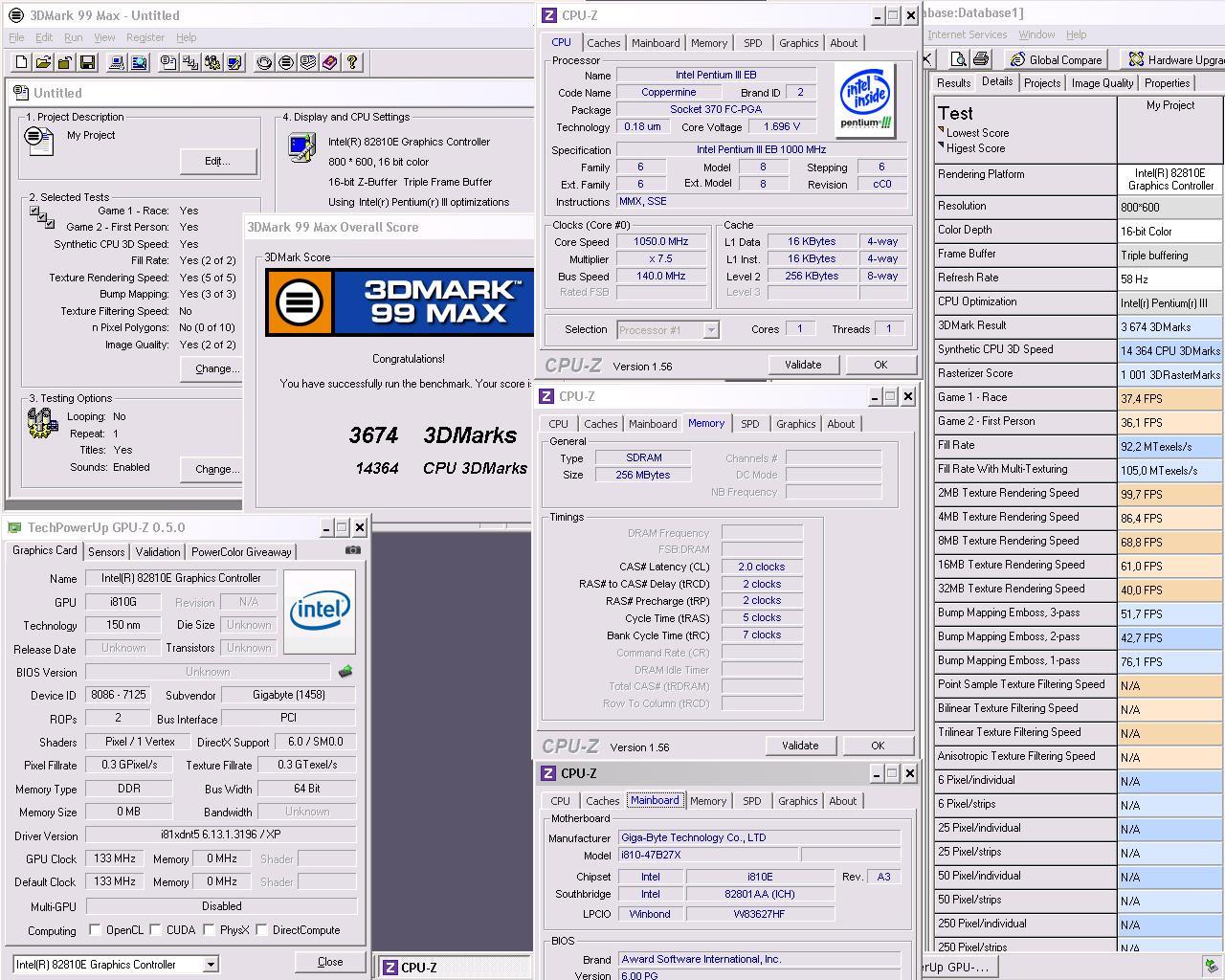Enable the OpenCL checkbox in GPU-Z
This screenshot has height=980, width=1225.
coord(95,929)
